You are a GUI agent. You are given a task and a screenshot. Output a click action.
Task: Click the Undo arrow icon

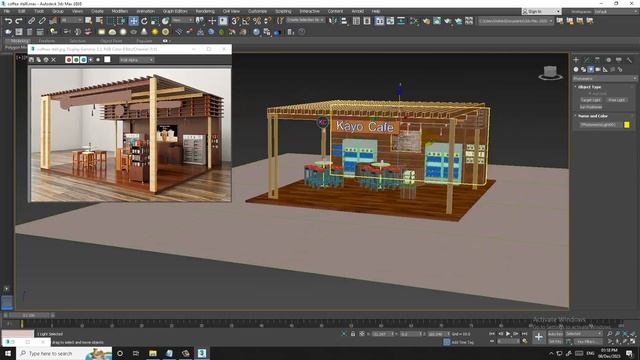pyautogui.click(x=8, y=20)
